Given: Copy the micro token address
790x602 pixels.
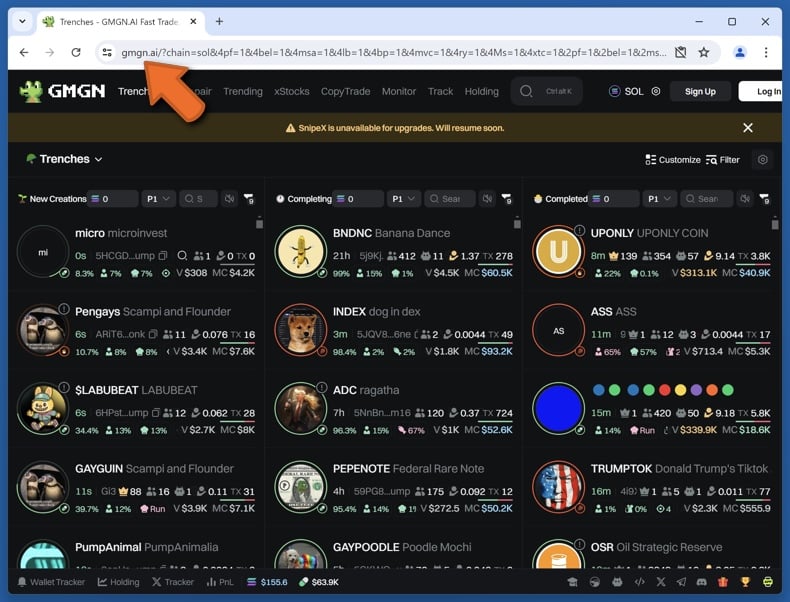Looking at the screenshot, I should pyautogui.click(x=162, y=255).
